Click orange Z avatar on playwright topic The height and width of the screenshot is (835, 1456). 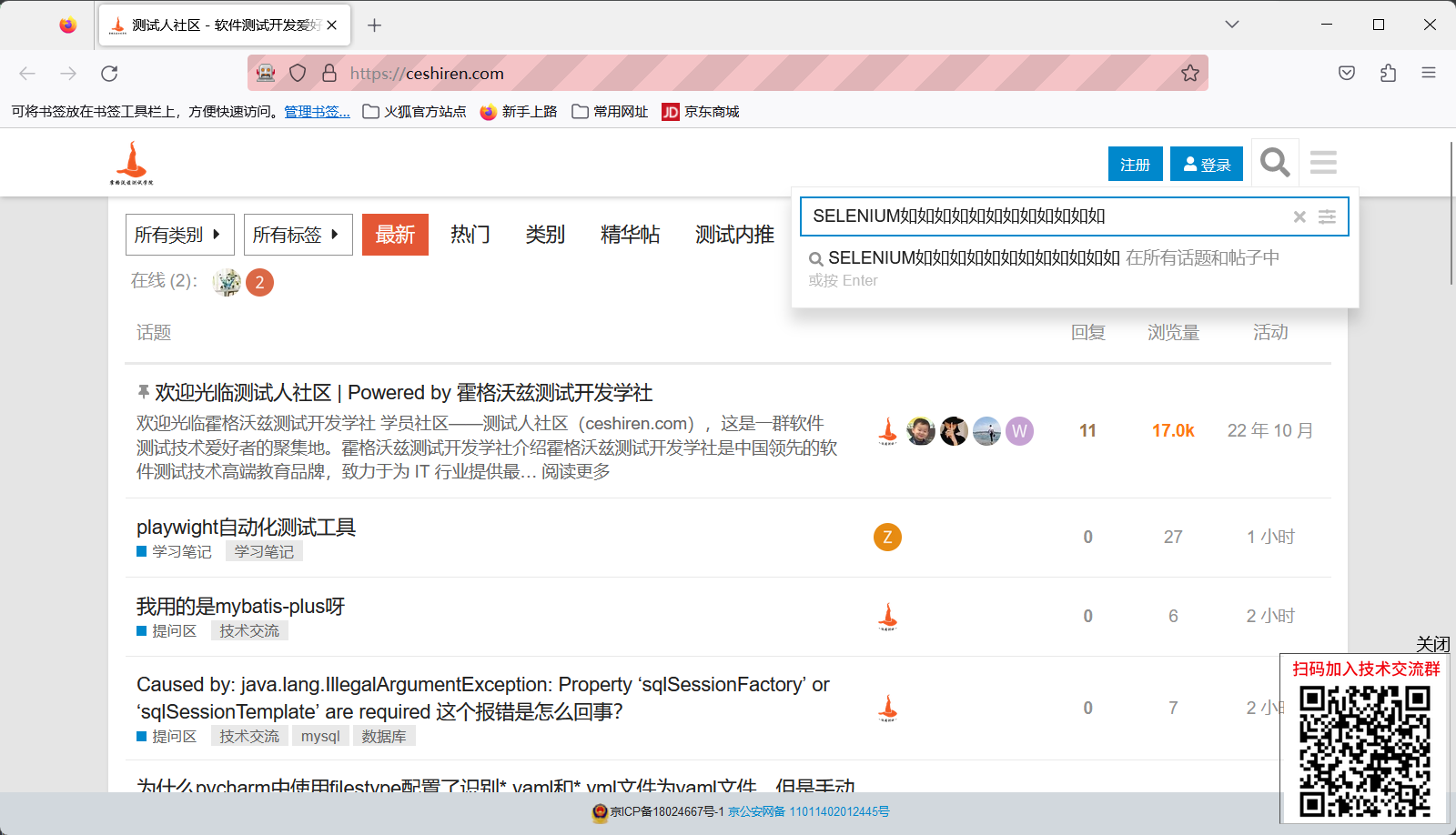(887, 538)
